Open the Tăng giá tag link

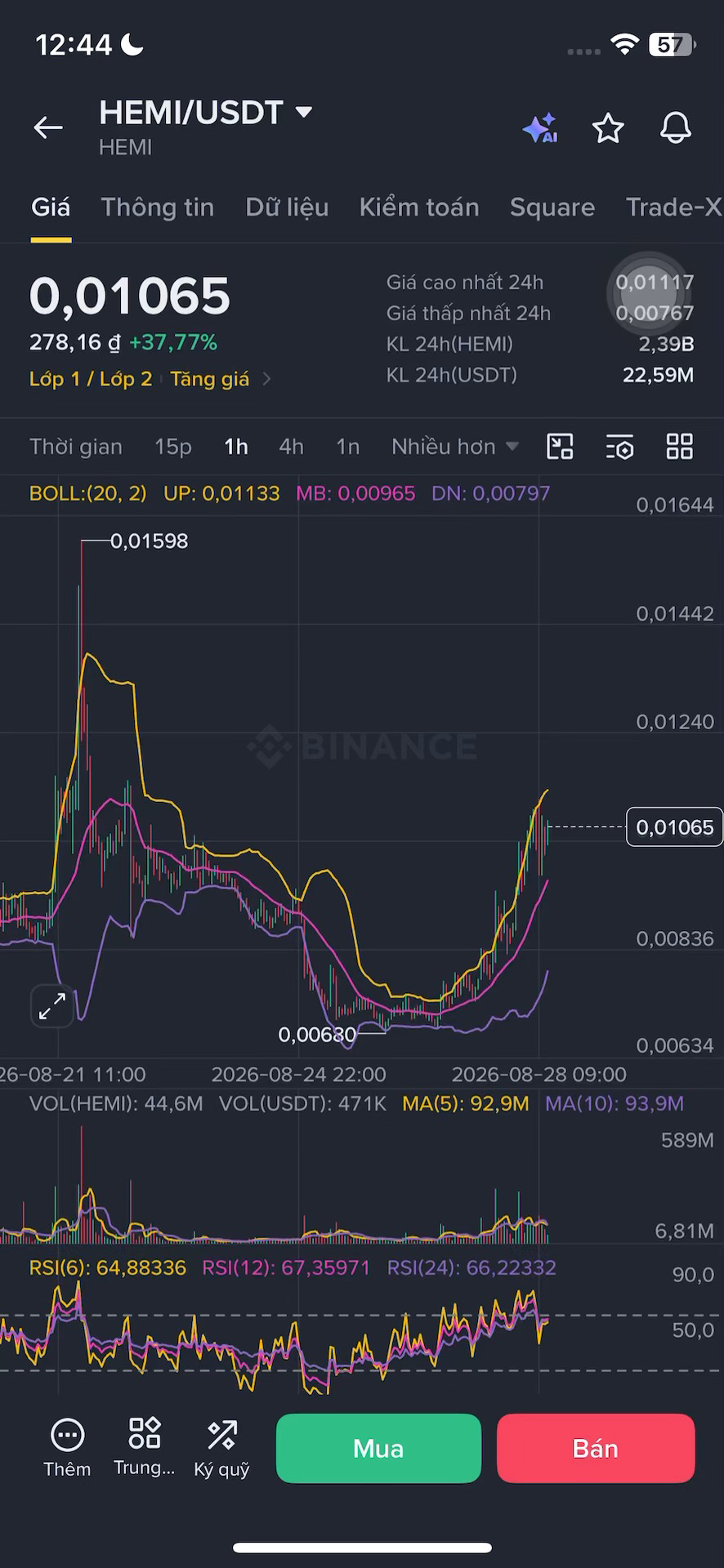coord(209,379)
